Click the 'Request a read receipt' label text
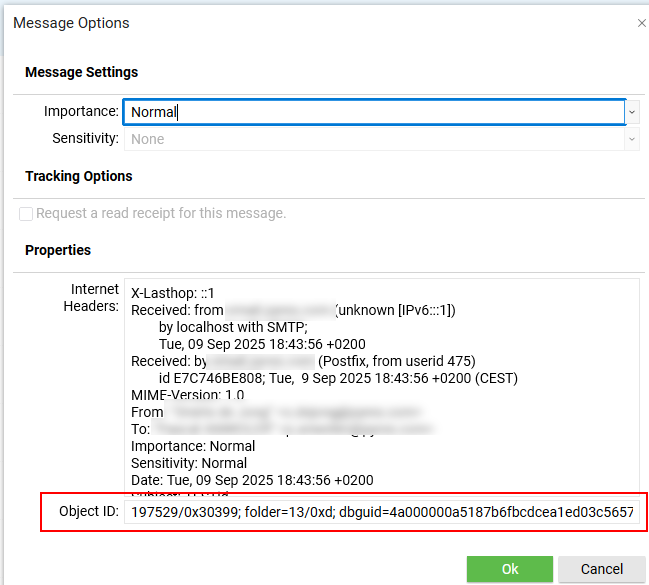The width and height of the screenshot is (649, 585). coord(161,213)
